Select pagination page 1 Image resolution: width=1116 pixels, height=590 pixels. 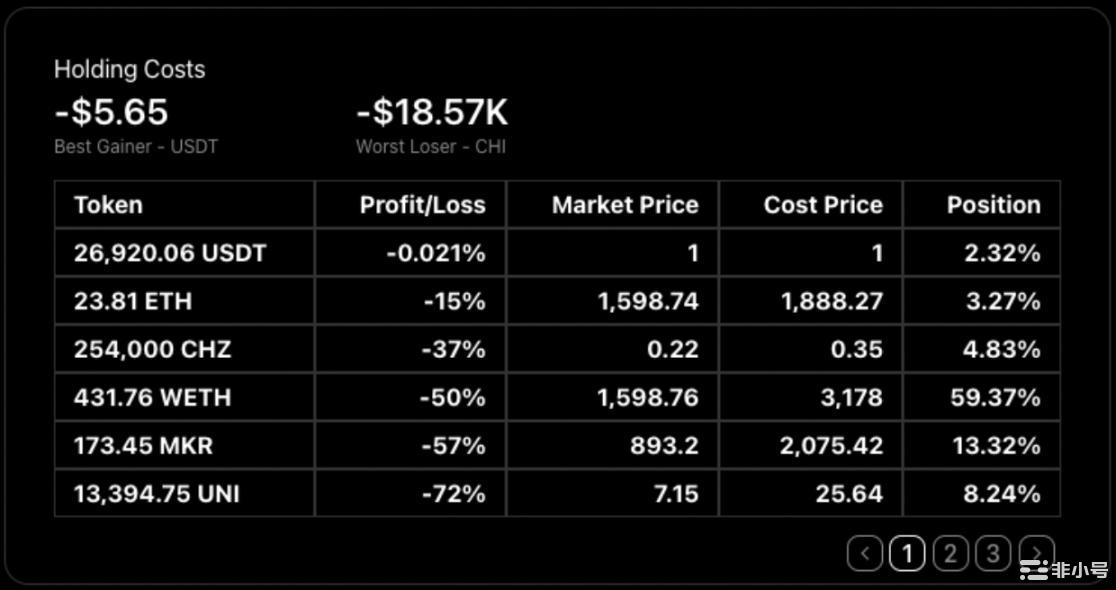907,553
